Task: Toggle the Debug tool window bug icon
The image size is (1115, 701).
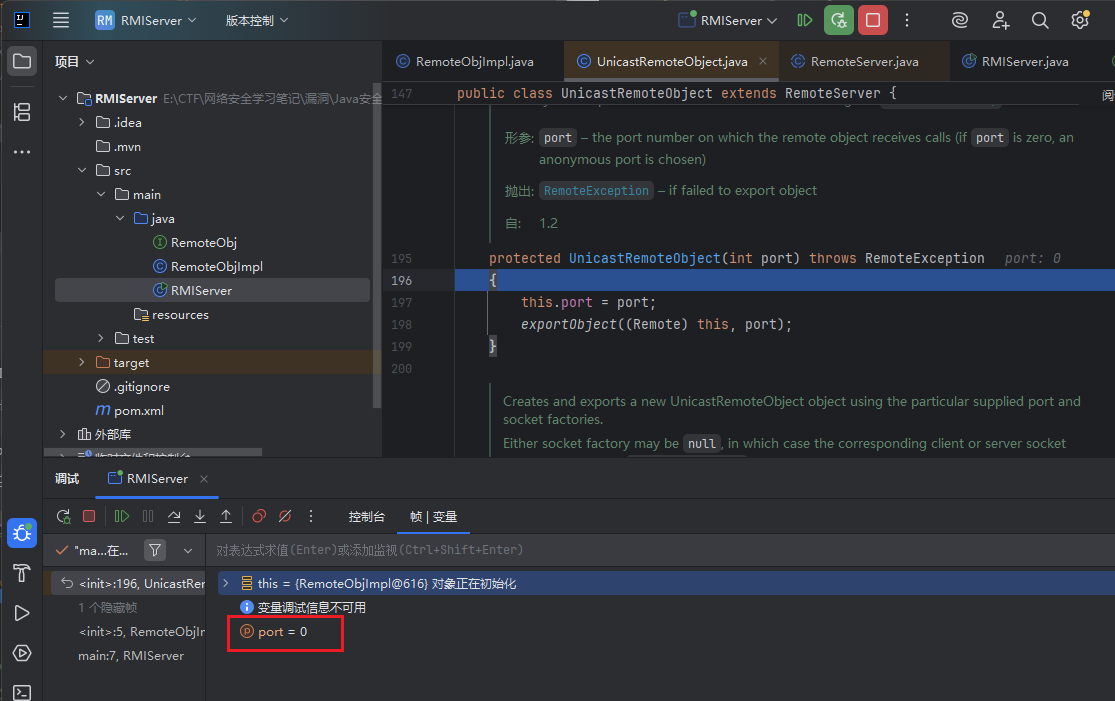Action: pos(21,533)
